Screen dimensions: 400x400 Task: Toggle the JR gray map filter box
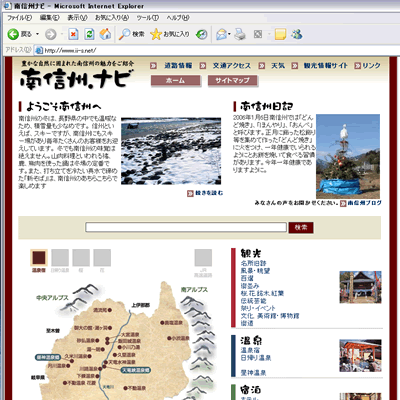click(x=203, y=258)
